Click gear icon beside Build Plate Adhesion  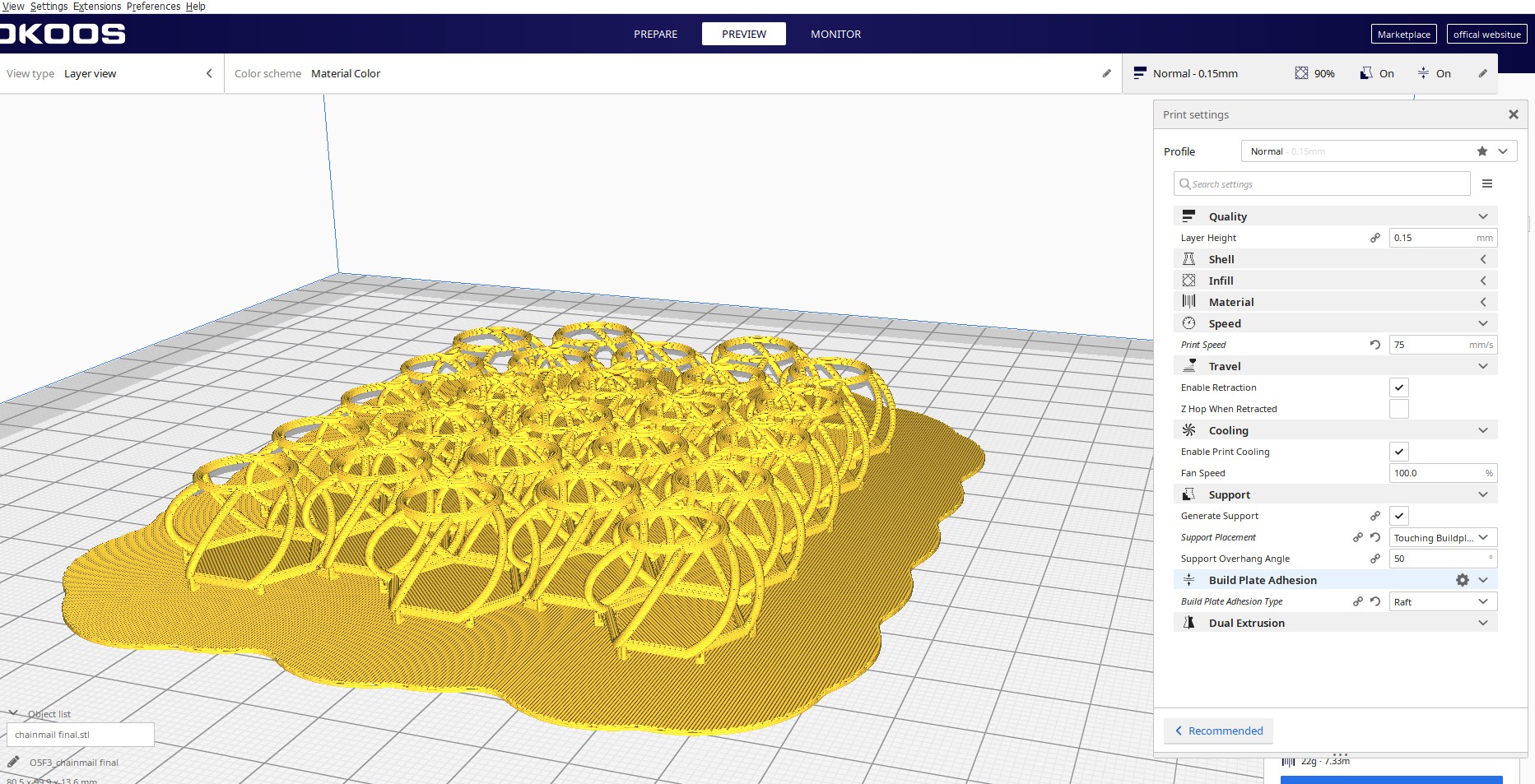[x=1462, y=580]
